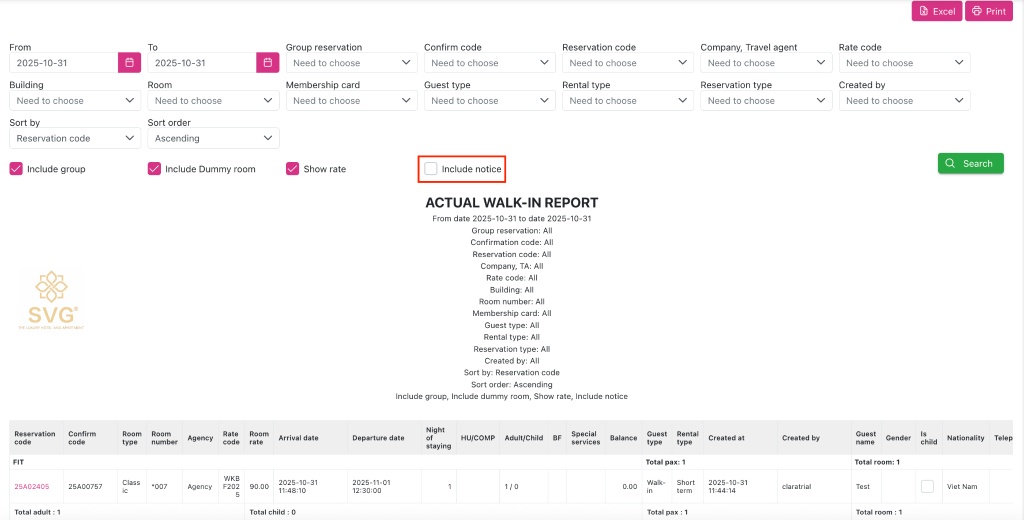The image size is (1024, 520).
Task: Open the Sort order dropdown
Action: (x=213, y=138)
